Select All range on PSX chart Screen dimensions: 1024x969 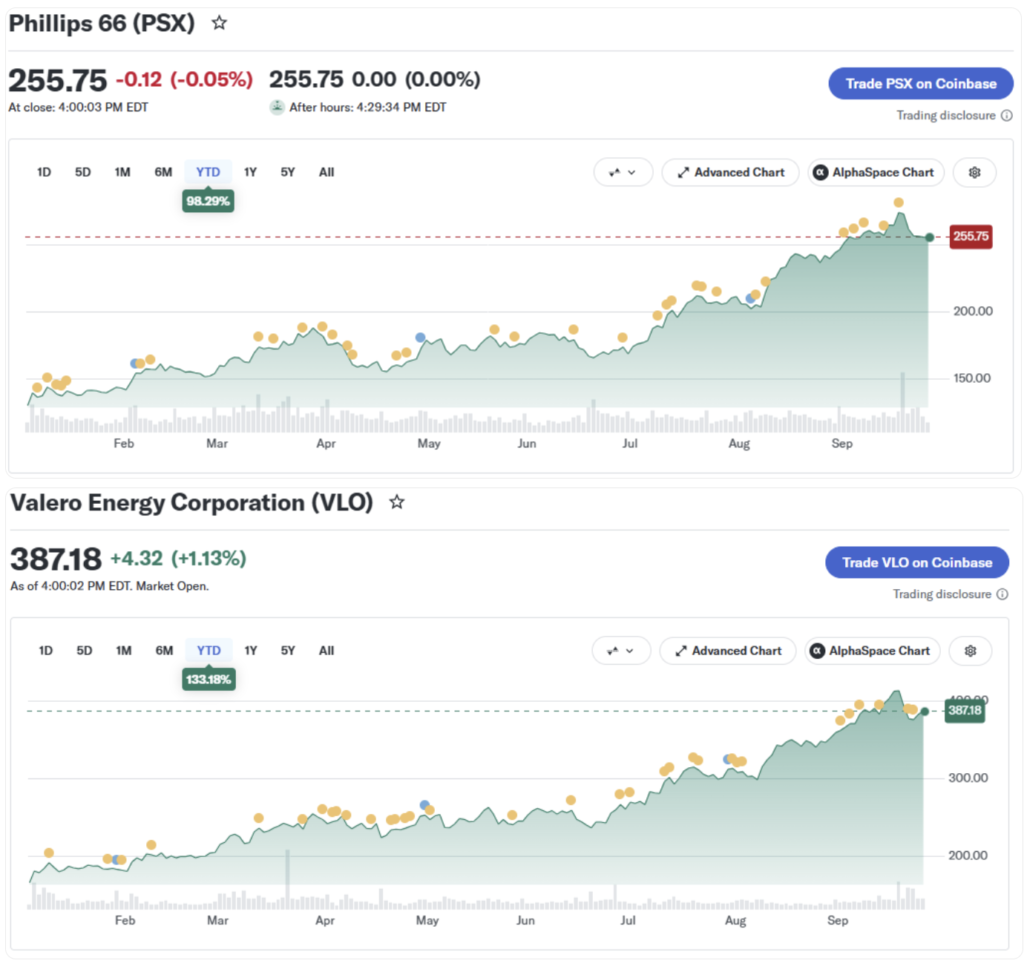(327, 172)
